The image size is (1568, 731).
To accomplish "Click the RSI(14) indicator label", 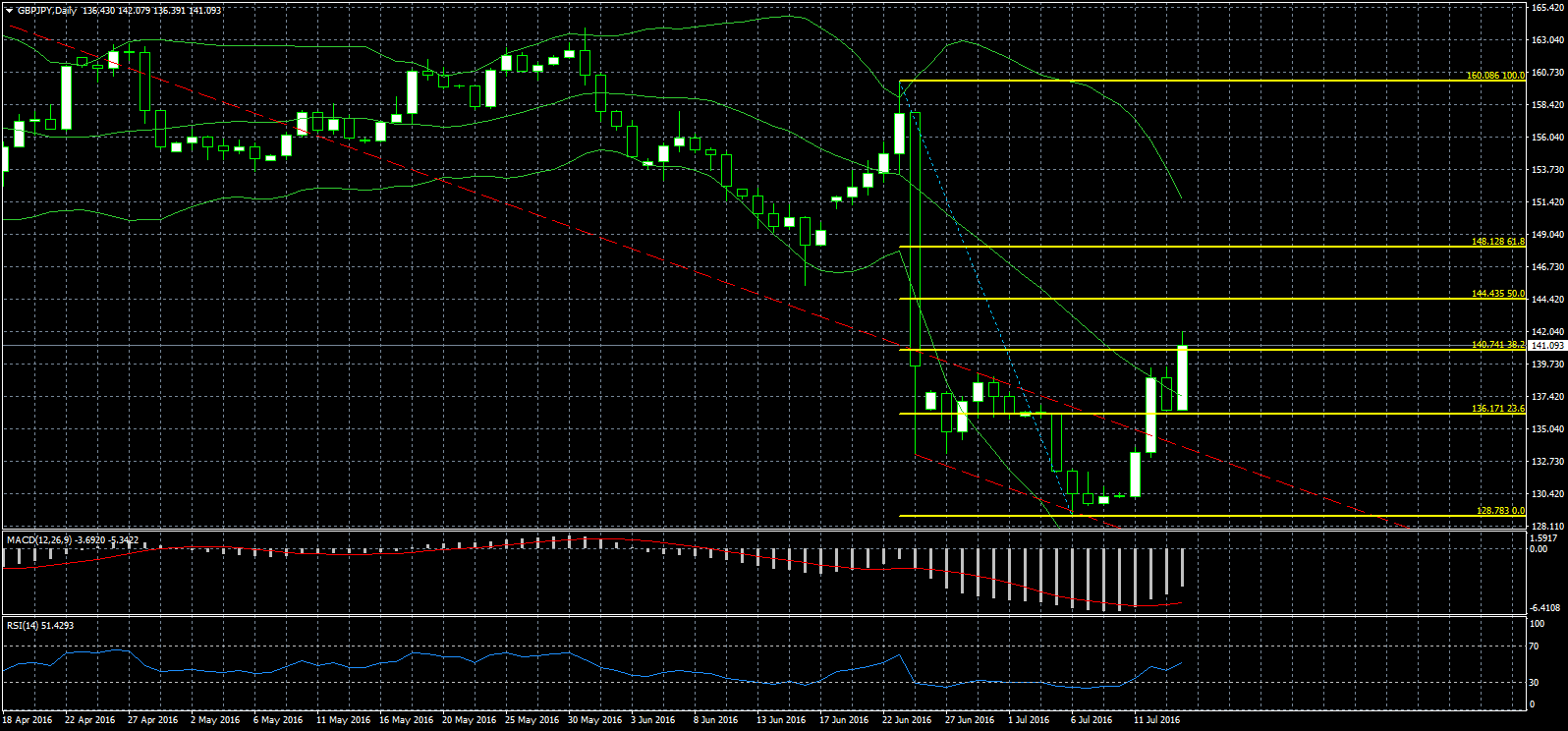I will coord(27,625).
